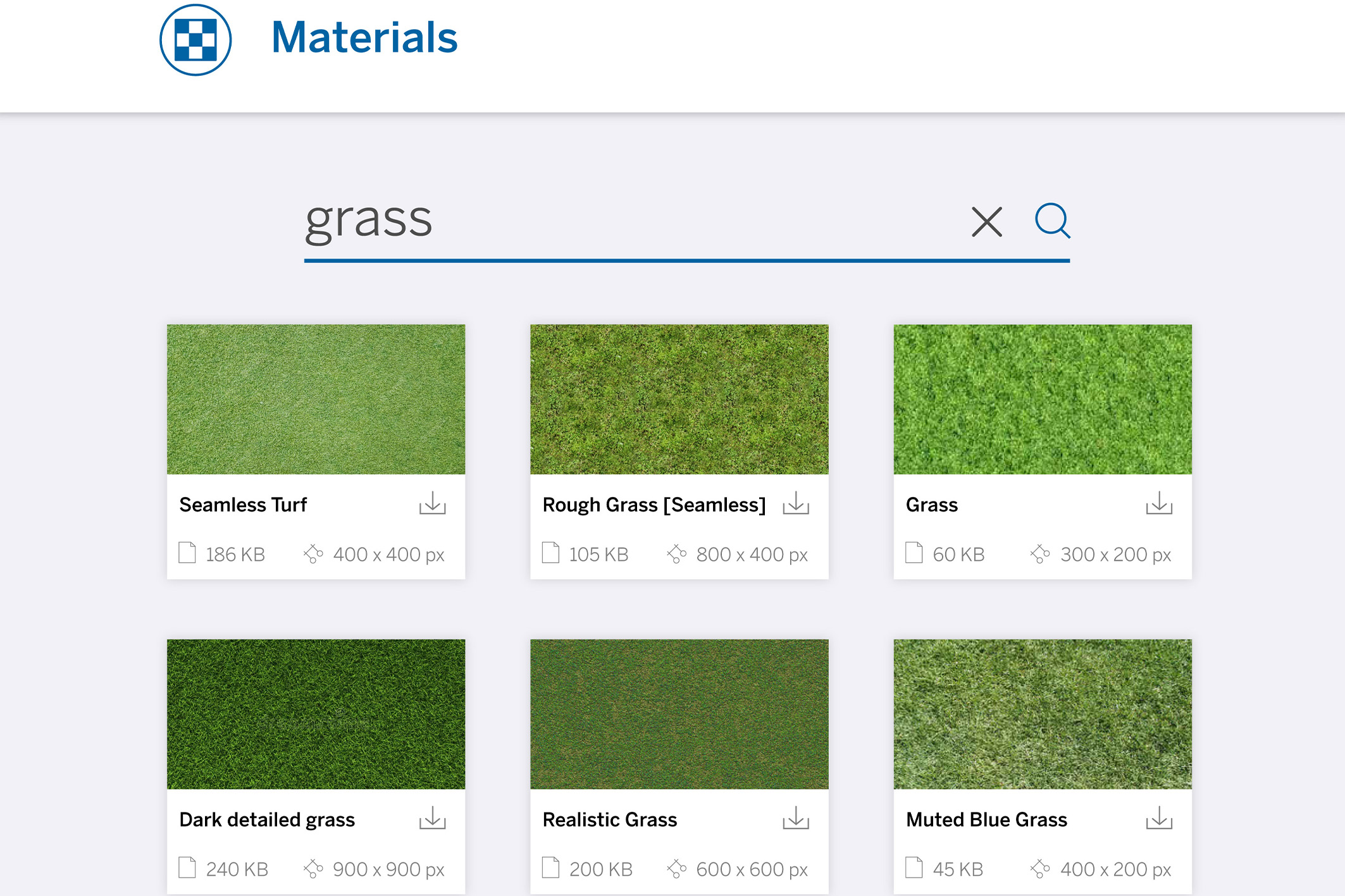Viewport: 1345px width, 896px height.
Task: Open the Dark detailed grass thumbnail
Action: [316, 714]
